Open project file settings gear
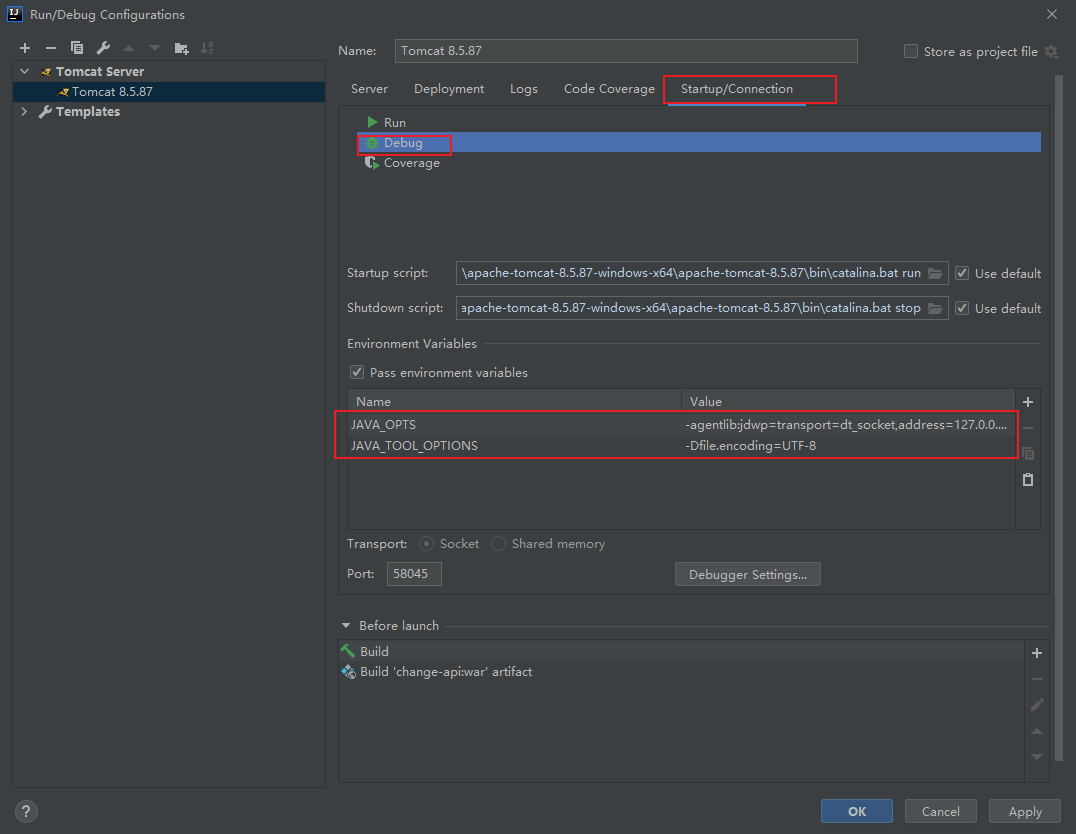1076x834 pixels. (x=1051, y=51)
